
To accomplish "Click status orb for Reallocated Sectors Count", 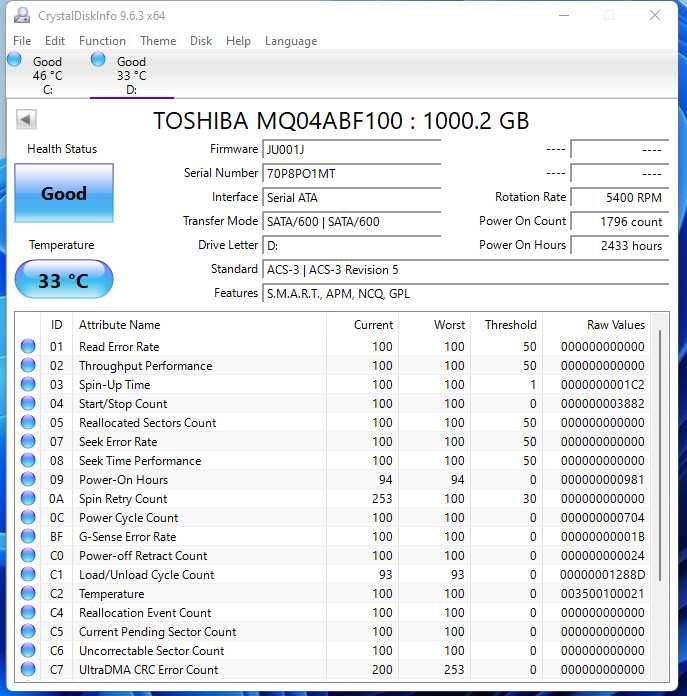I will click(x=28, y=422).
